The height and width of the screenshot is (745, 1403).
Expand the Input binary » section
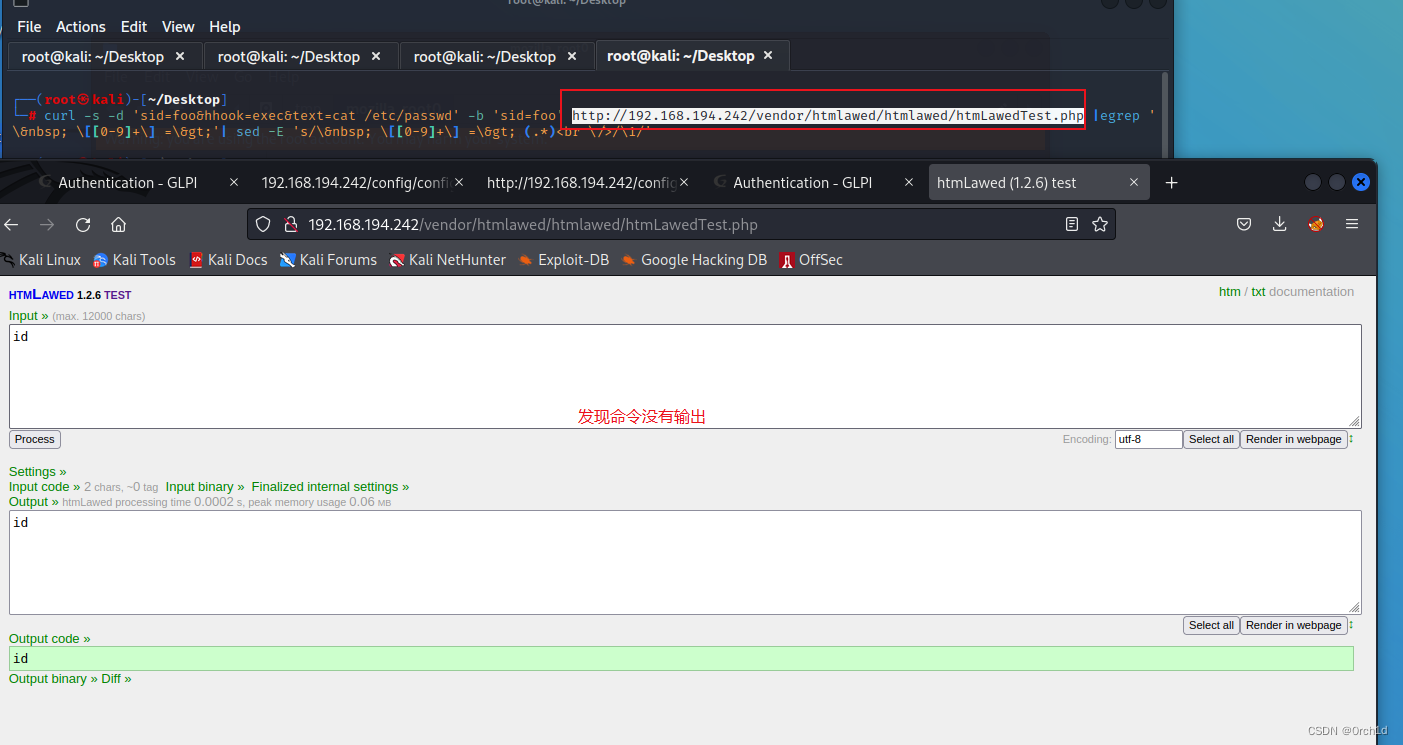205,487
